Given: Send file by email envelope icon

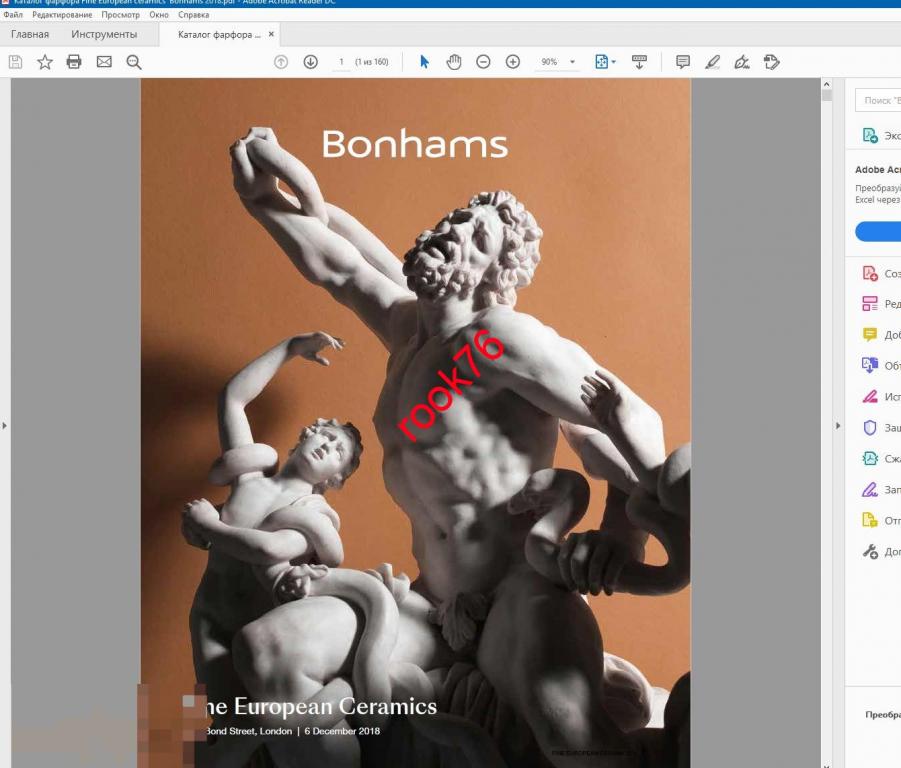Looking at the screenshot, I should 104,61.
